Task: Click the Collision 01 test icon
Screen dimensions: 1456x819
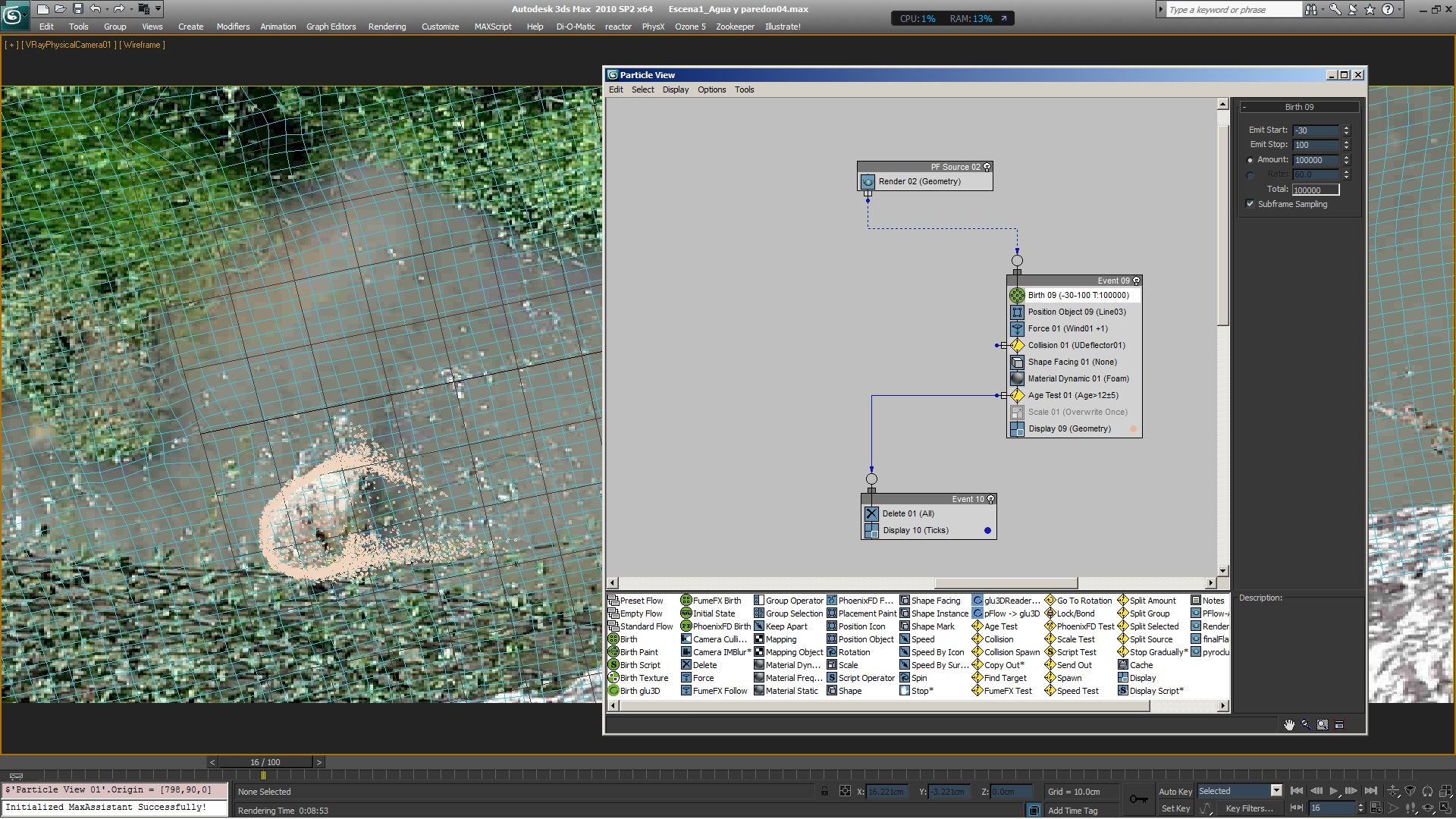Action: point(1017,346)
